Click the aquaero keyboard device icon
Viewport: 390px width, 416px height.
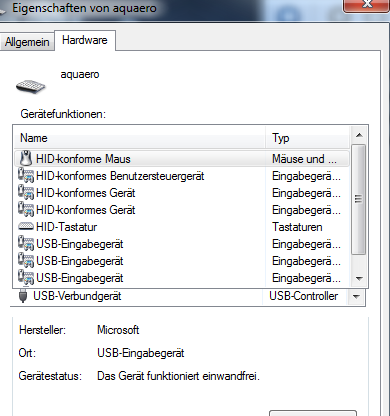(31, 87)
